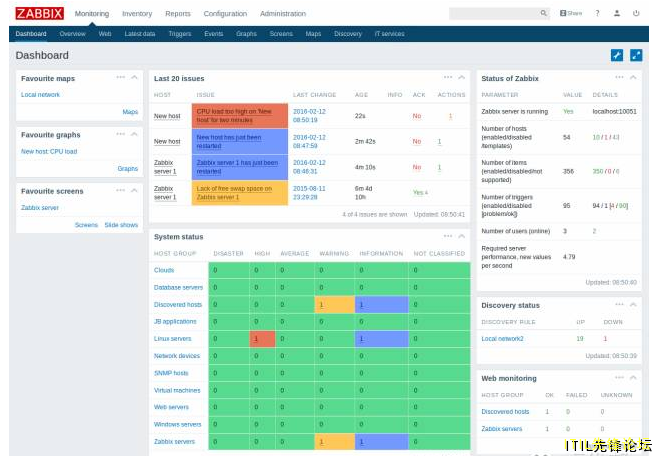Select the localhost:10051 details value
The width and height of the screenshot is (652, 456).
point(615,111)
